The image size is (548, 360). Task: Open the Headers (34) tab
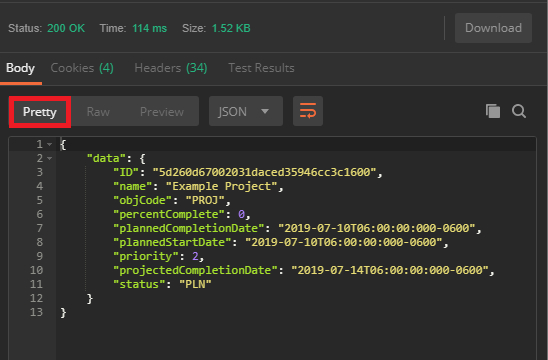[x=171, y=68]
